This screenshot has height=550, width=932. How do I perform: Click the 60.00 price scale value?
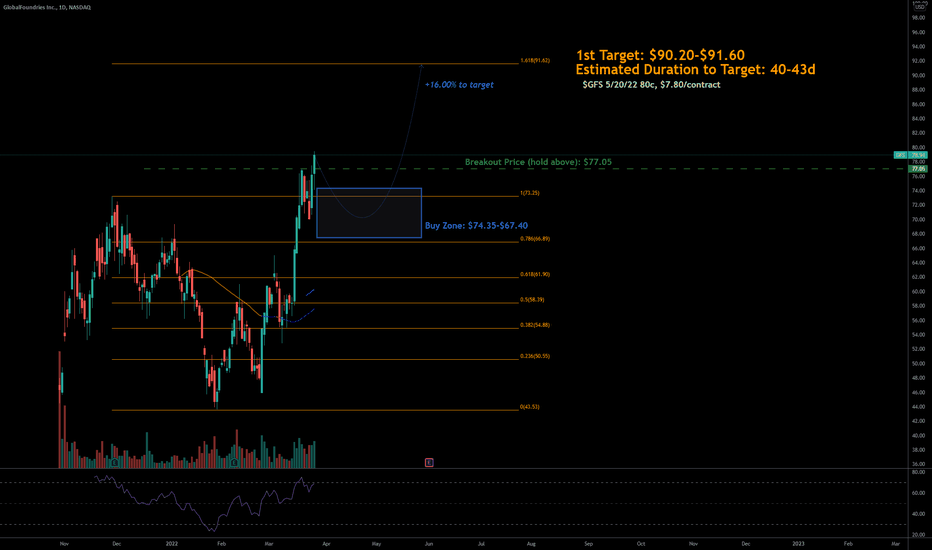coord(918,292)
